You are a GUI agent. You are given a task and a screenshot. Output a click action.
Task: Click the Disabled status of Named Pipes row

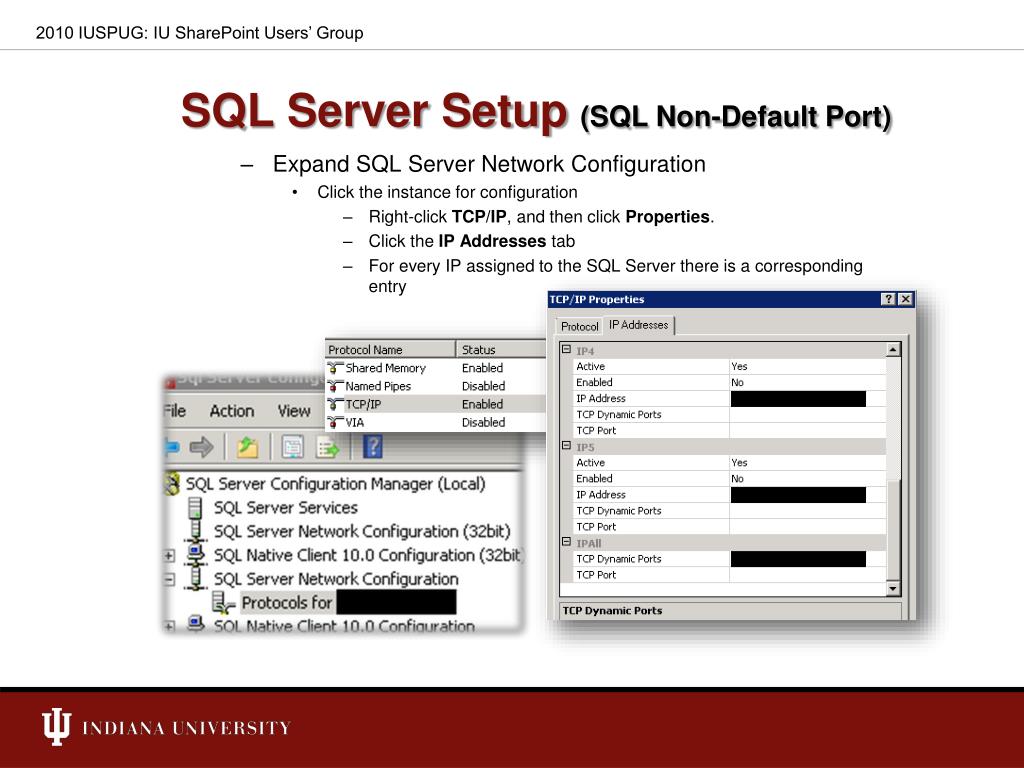[483, 386]
